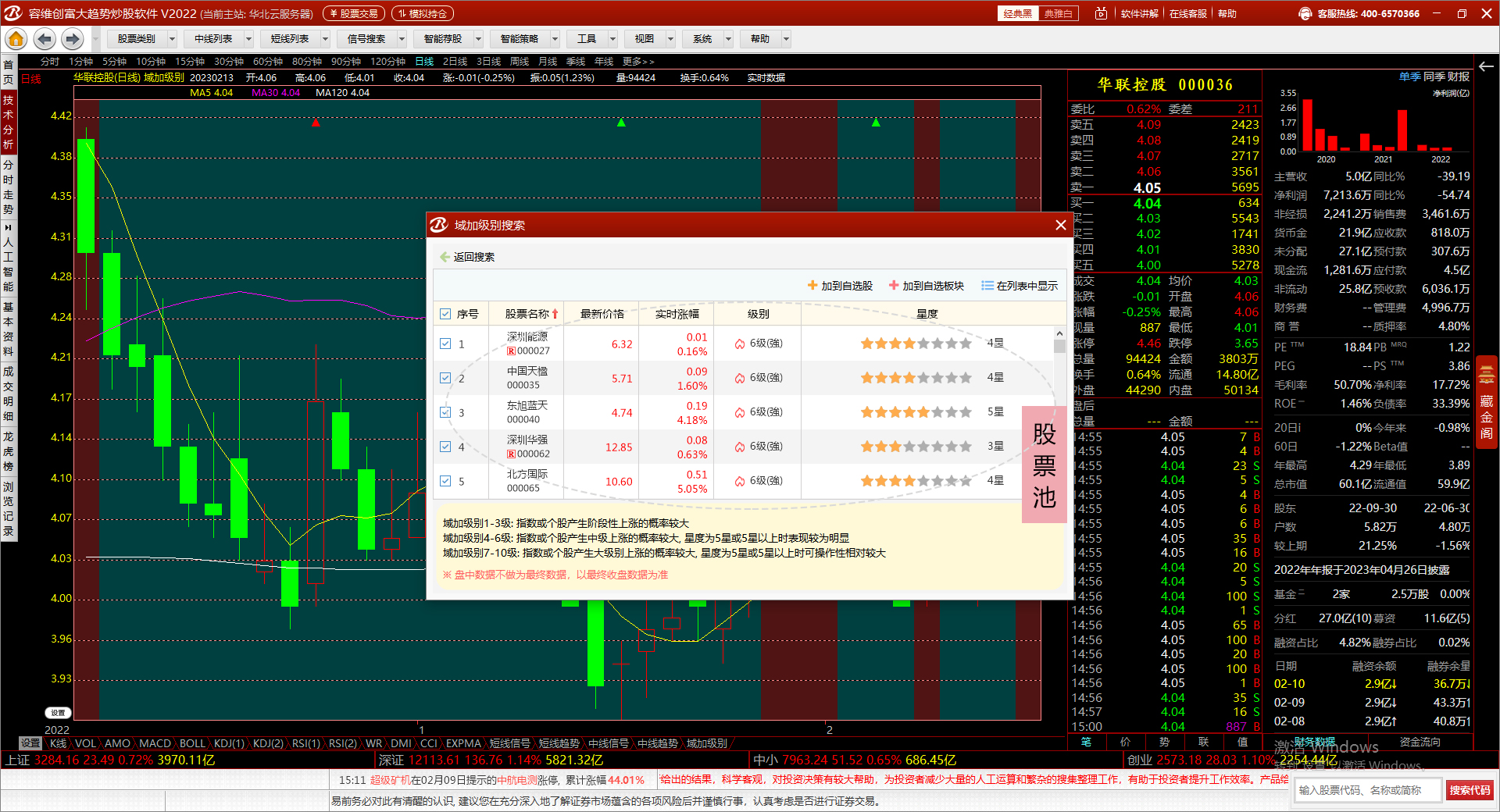This screenshot has height=812, width=1500.
Task: Uncheck row 2 中国天楹 checkbox
Action: pyautogui.click(x=445, y=378)
